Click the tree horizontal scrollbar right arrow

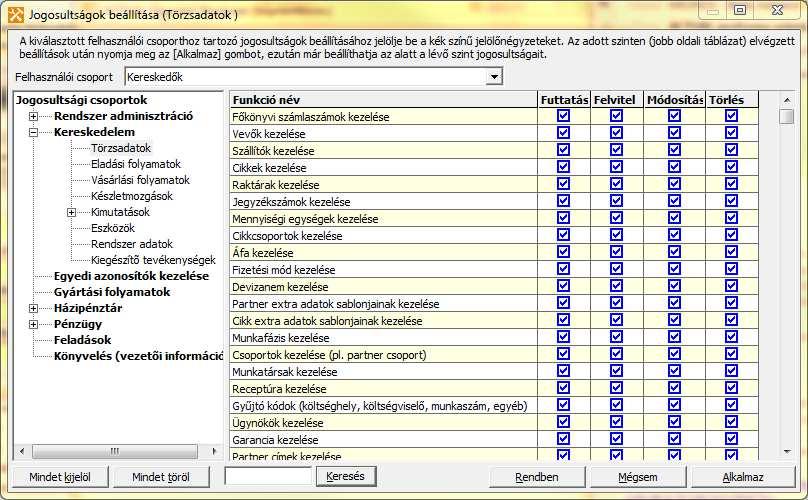[214, 452]
